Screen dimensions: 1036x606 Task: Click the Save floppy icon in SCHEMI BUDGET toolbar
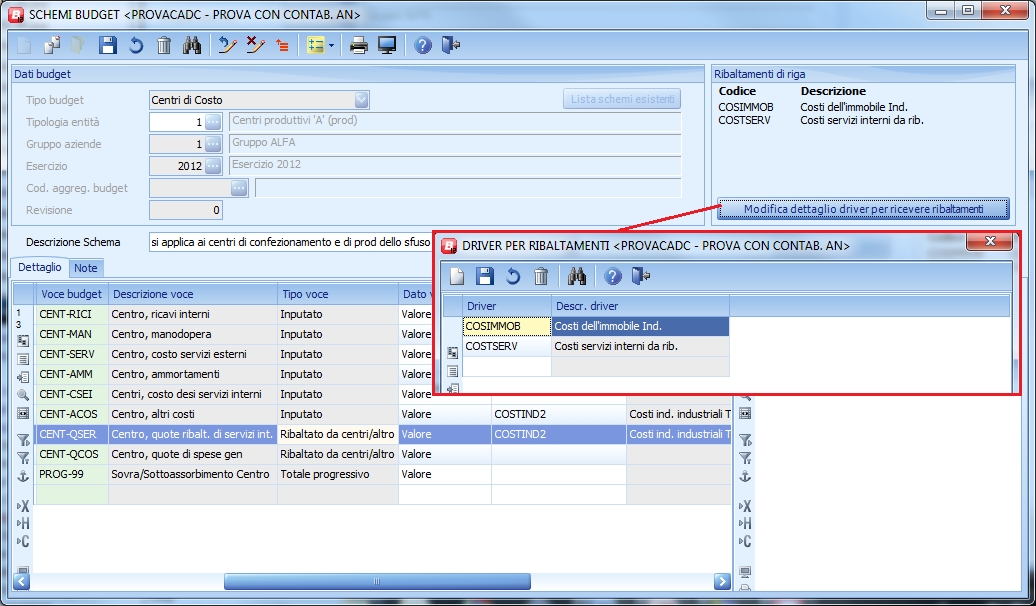pyautogui.click(x=108, y=45)
